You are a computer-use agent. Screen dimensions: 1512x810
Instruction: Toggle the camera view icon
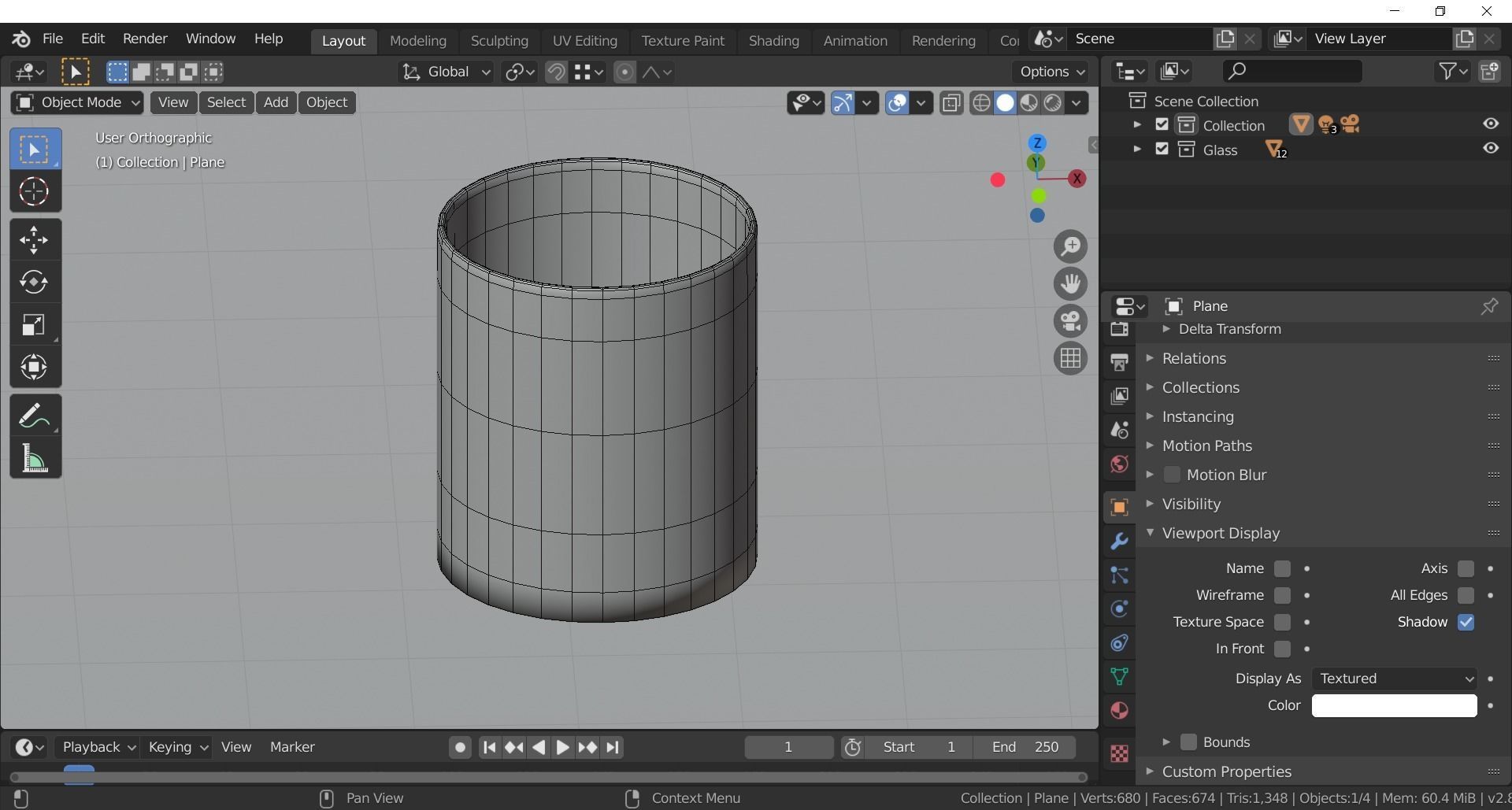pos(1070,321)
